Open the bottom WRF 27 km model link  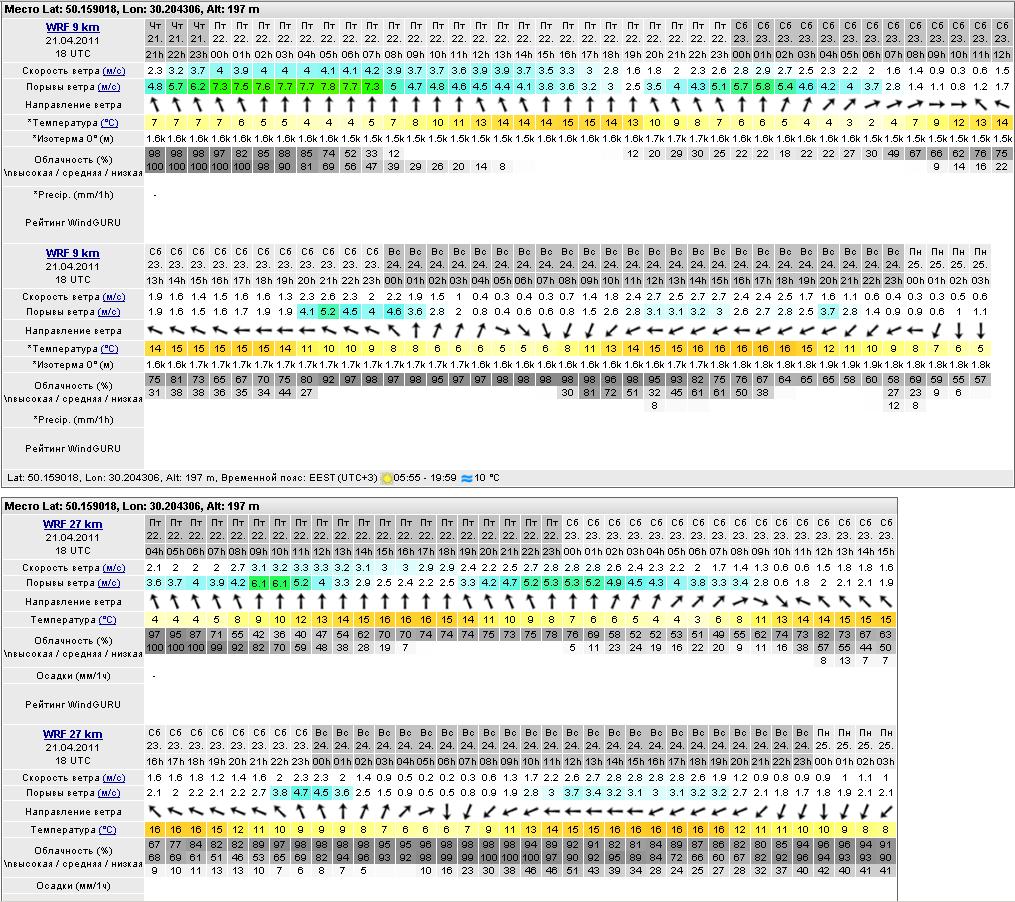(72, 734)
